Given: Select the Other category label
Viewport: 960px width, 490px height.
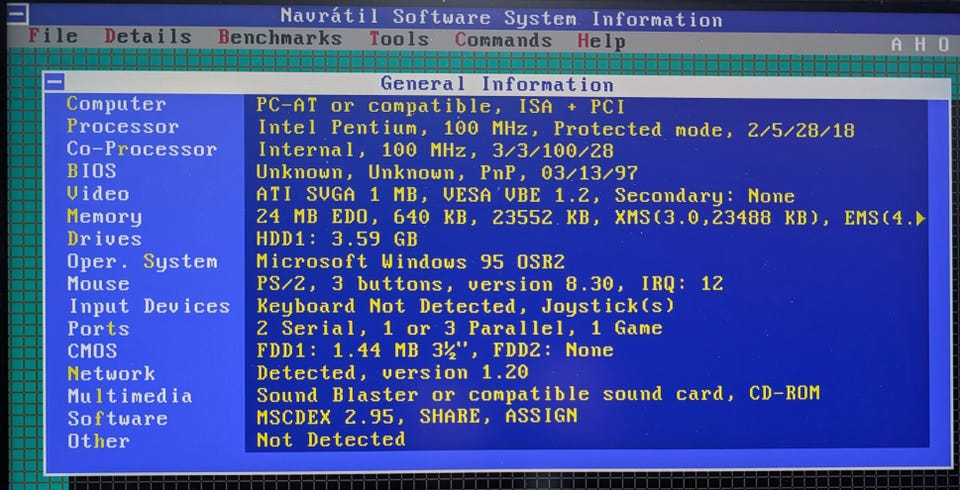Looking at the screenshot, I should [x=98, y=441].
